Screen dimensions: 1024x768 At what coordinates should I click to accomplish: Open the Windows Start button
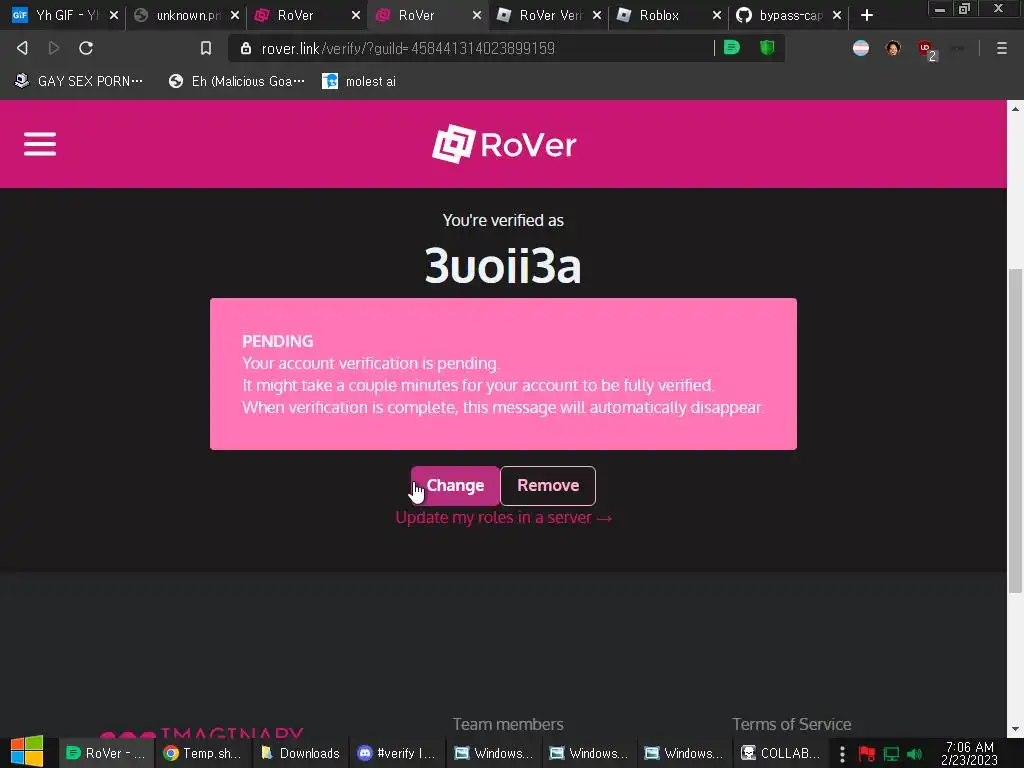(x=27, y=752)
